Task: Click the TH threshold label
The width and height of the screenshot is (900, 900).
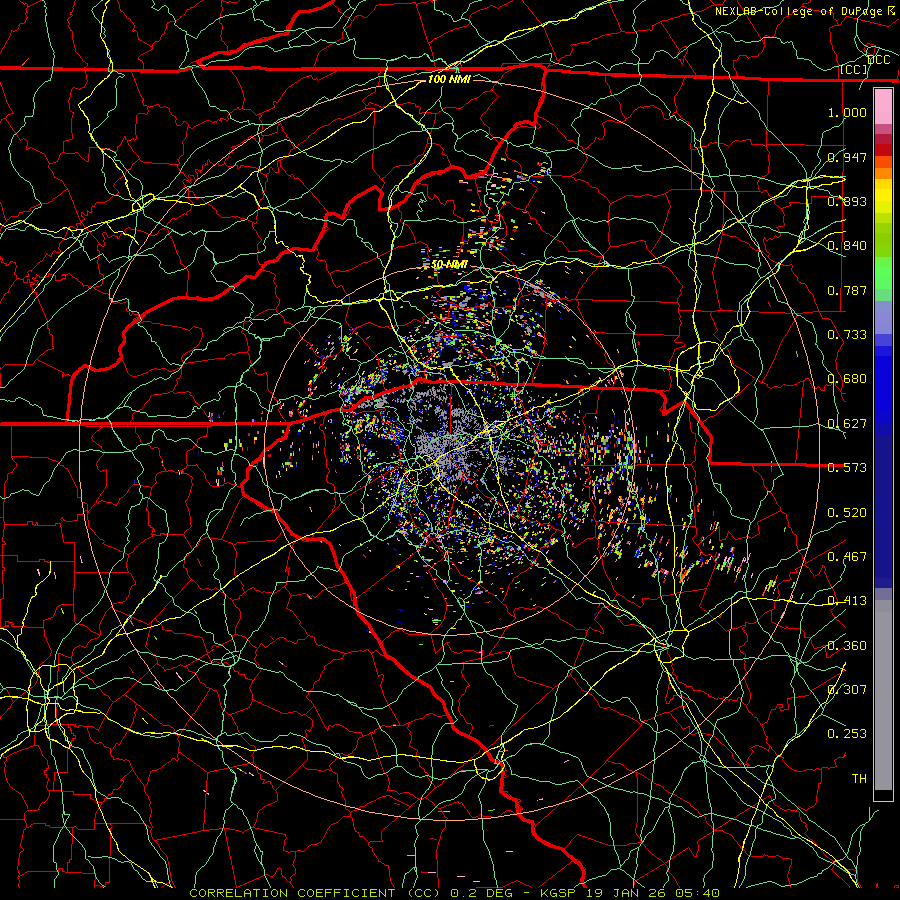Action: (x=859, y=778)
